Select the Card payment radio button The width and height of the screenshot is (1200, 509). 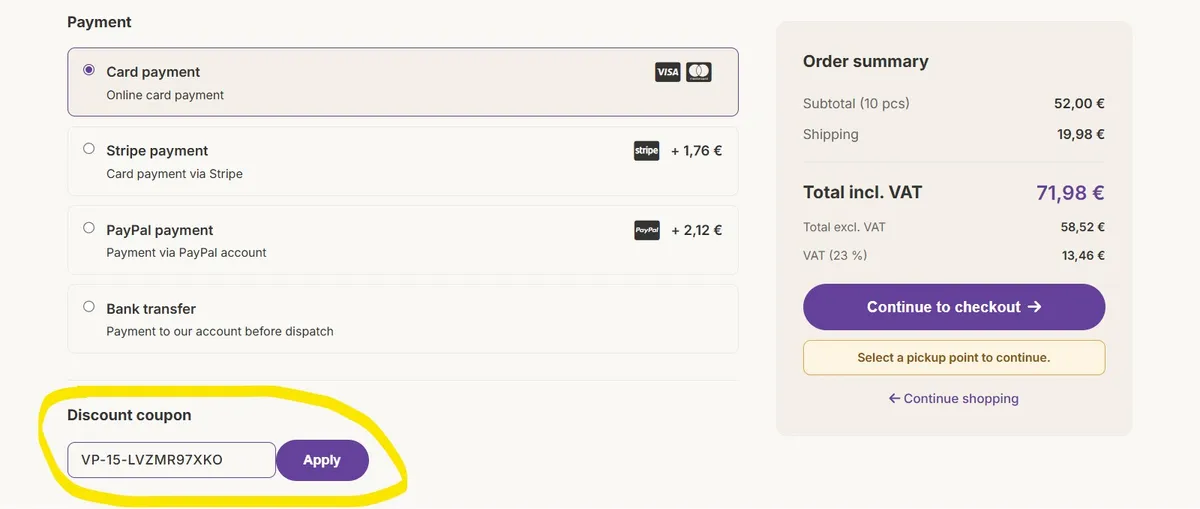[x=89, y=70]
